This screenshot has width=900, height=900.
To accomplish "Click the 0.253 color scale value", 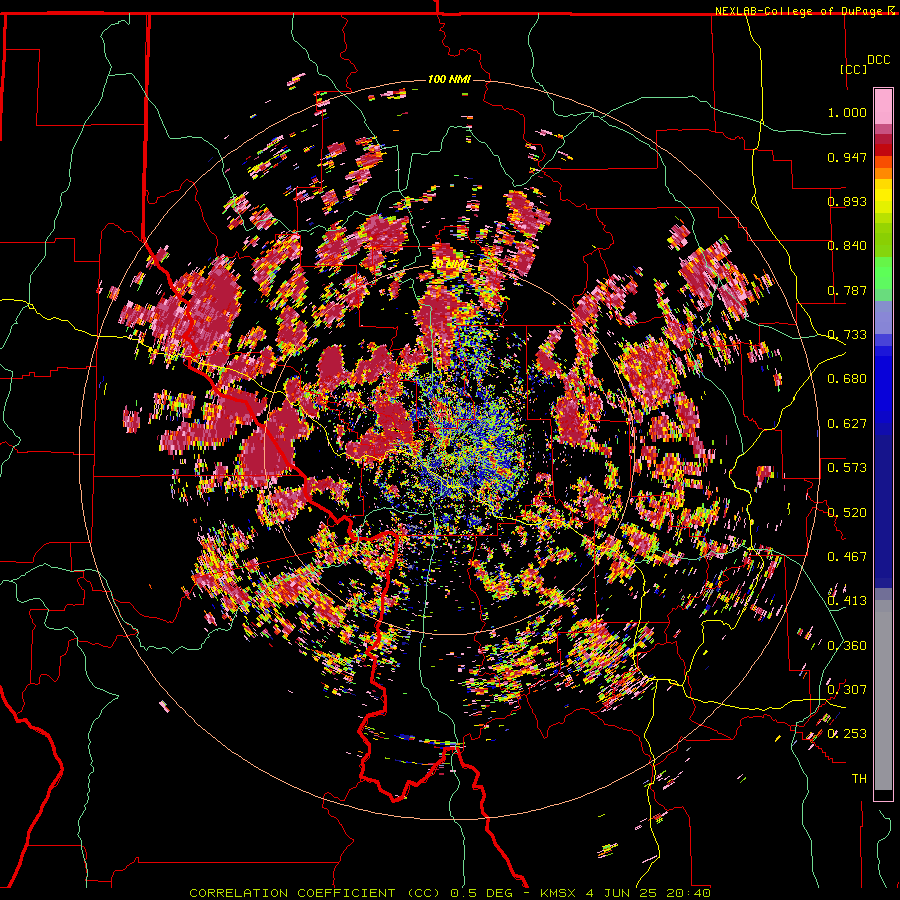I will (847, 734).
